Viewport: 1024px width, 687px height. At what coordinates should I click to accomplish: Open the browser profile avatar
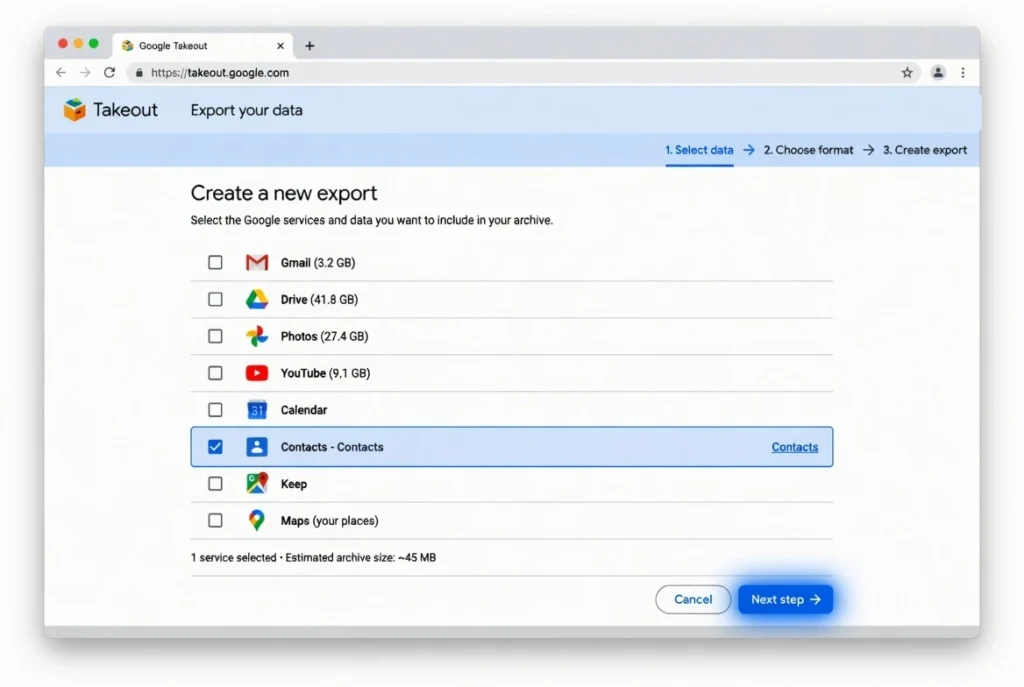pyautogui.click(x=938, y=72)
